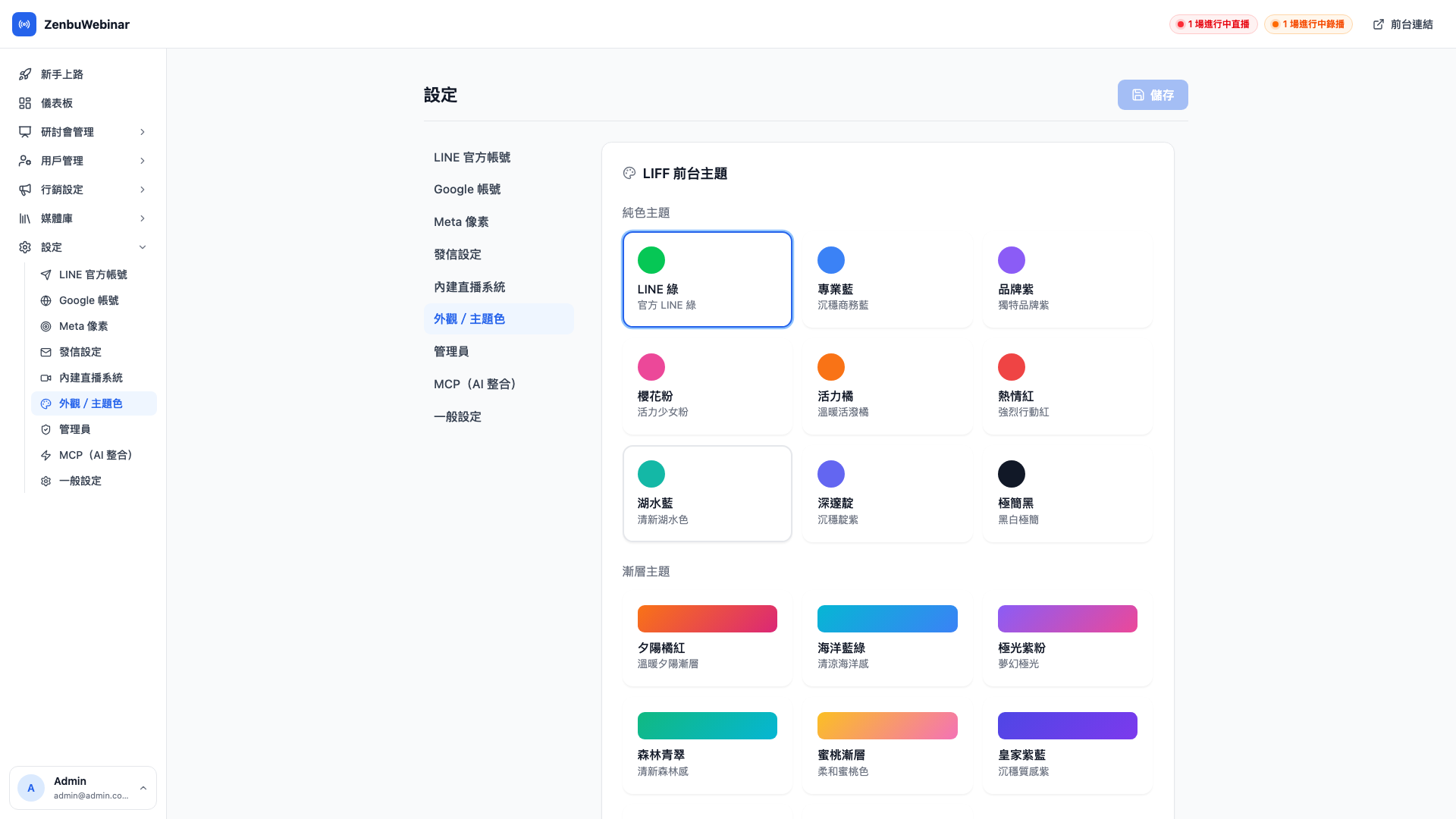
Task: Open the Admin account menu chevron
Action: 143,788
